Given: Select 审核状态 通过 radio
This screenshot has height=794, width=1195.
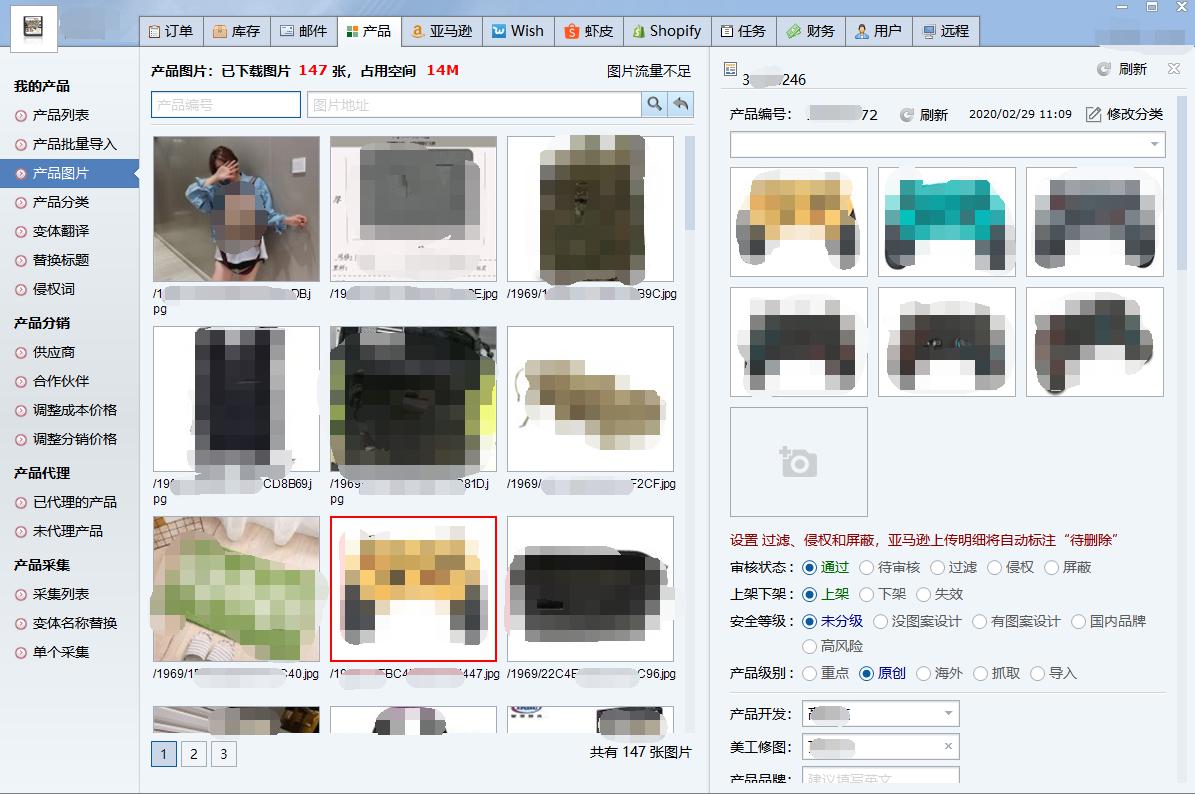Looking at the screenshot, I should (809, 568).
